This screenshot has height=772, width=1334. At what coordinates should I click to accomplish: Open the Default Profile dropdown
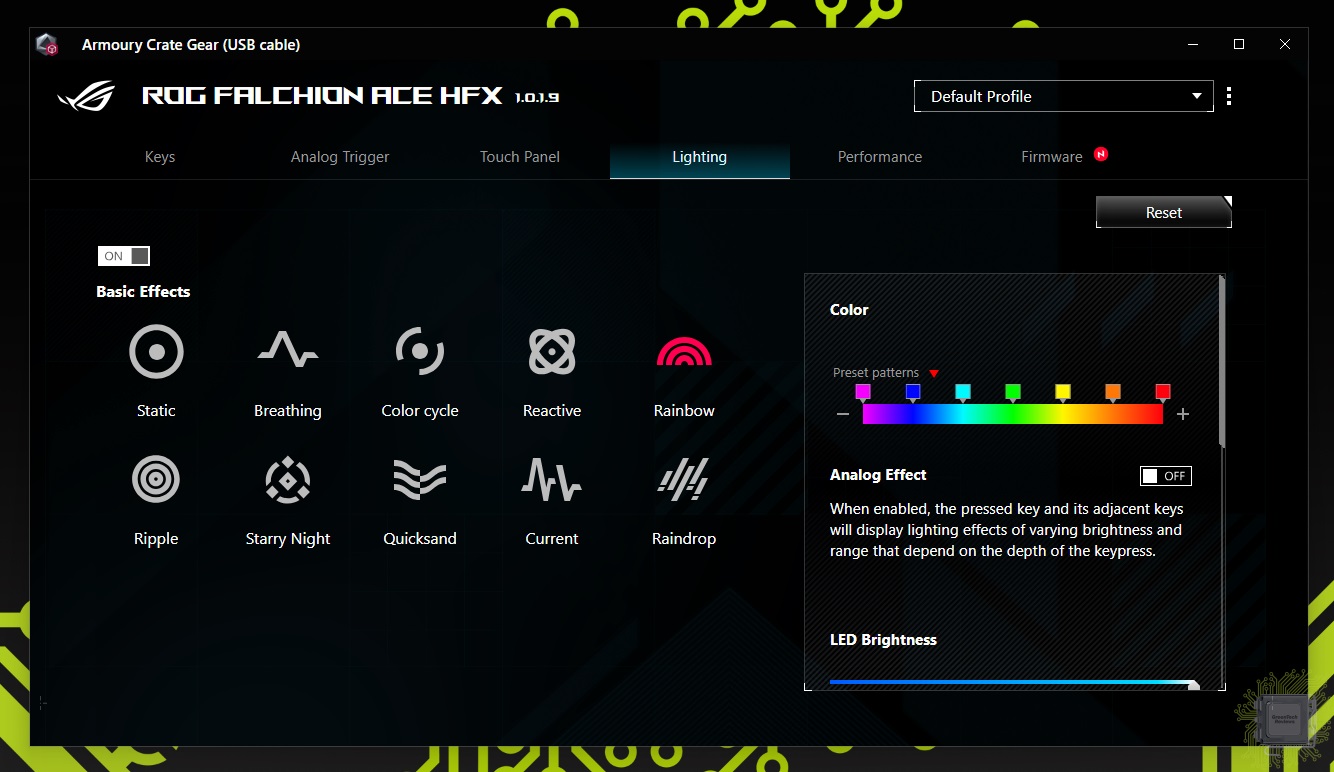[x=1064, y=96]
